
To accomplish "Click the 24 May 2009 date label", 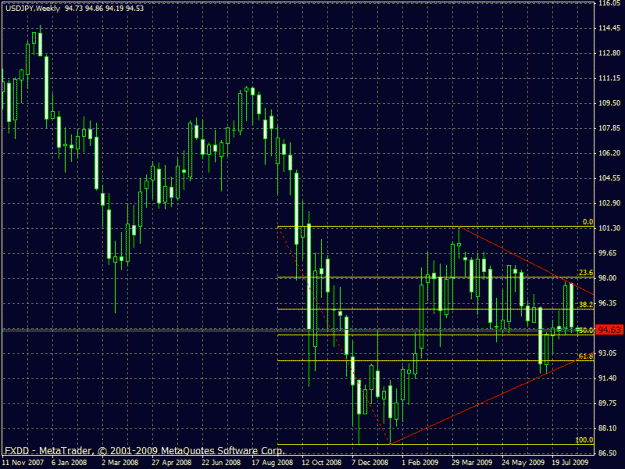I will pyautogui.click(x=523, y=463).
